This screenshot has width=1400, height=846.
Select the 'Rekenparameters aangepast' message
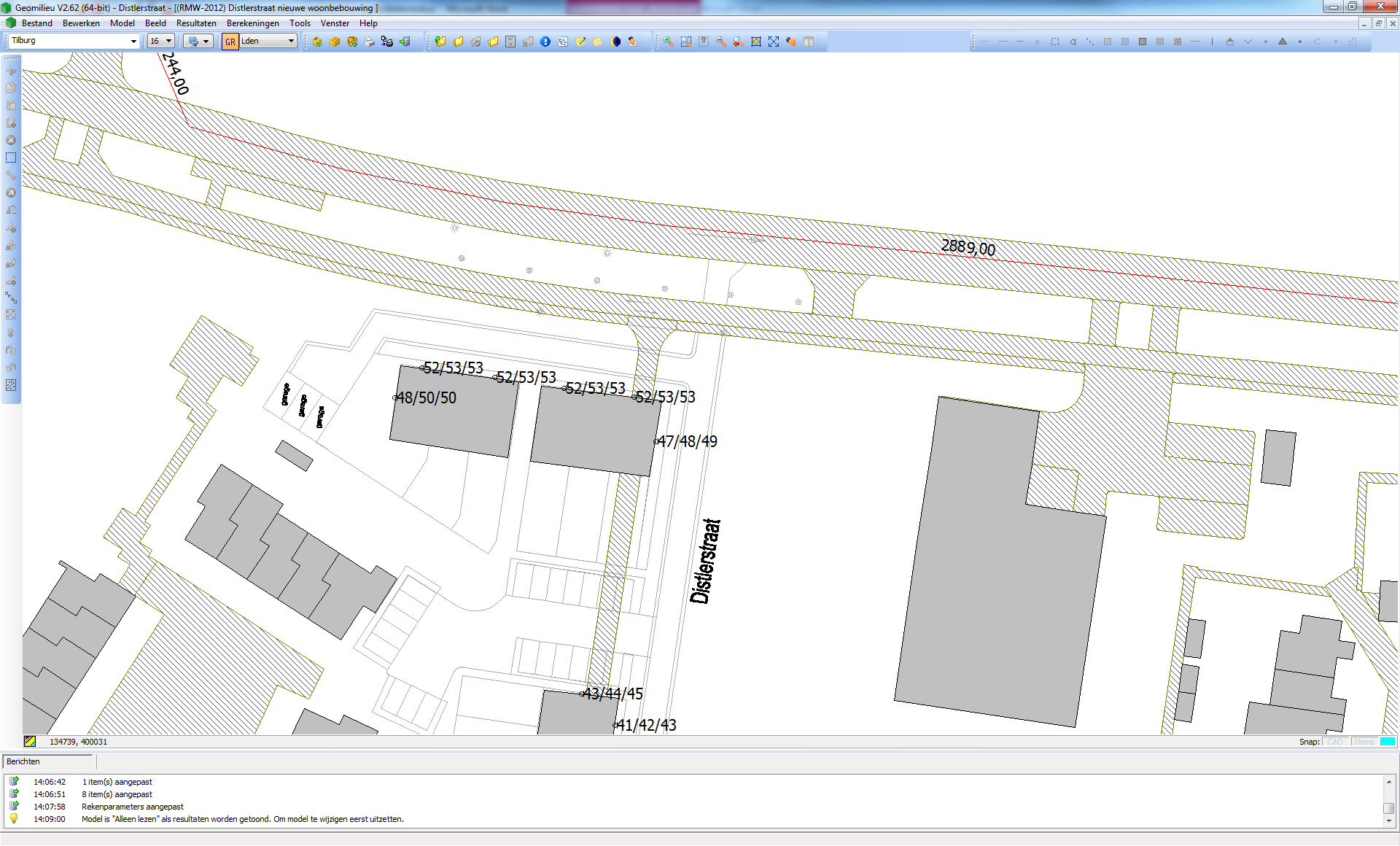point(133,807)
